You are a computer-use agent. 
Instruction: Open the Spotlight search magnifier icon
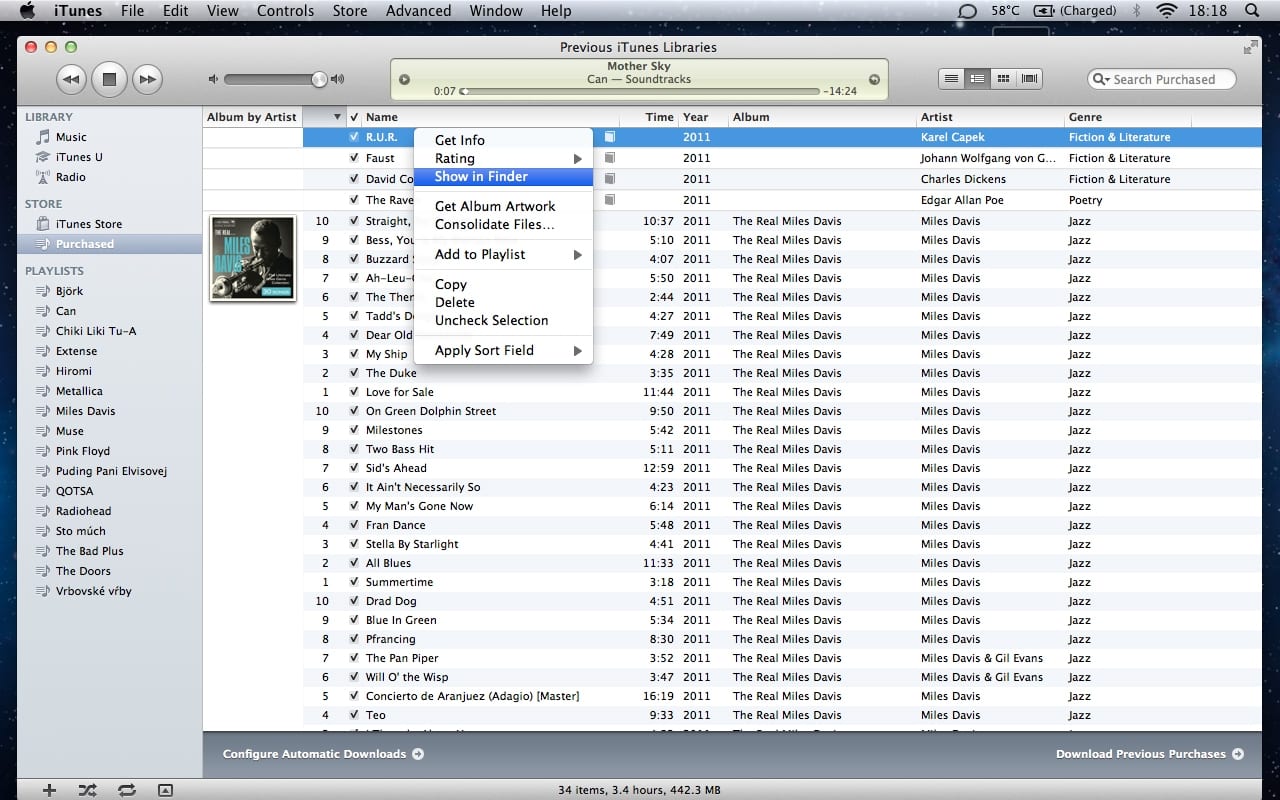pos(1251,11)
